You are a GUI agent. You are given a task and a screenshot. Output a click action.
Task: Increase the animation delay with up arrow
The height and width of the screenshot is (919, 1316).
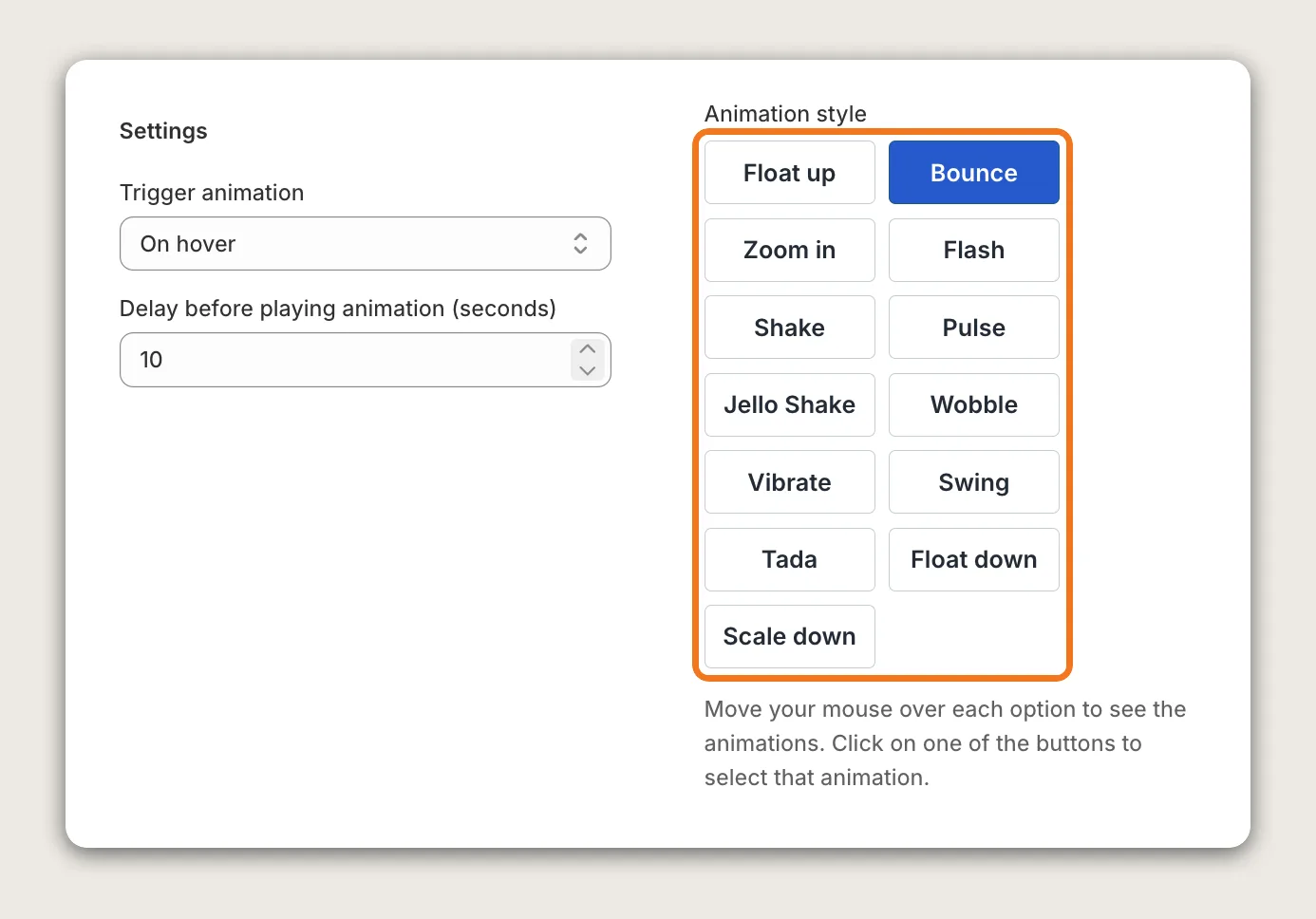pyautogui.click(x=588, y=348)
